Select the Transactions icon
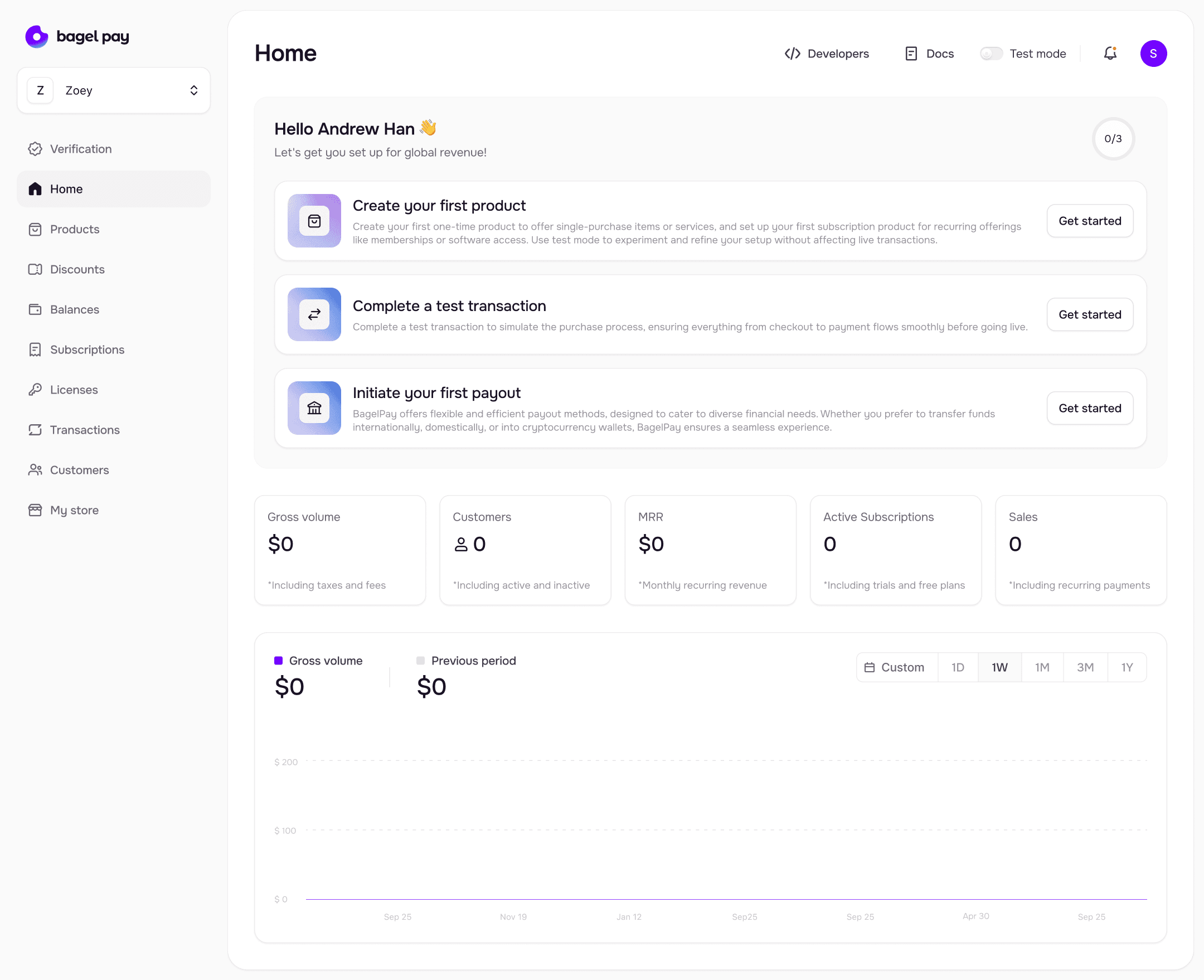The height and width of the screenshot is (980, 1204). tap(35, 430)
